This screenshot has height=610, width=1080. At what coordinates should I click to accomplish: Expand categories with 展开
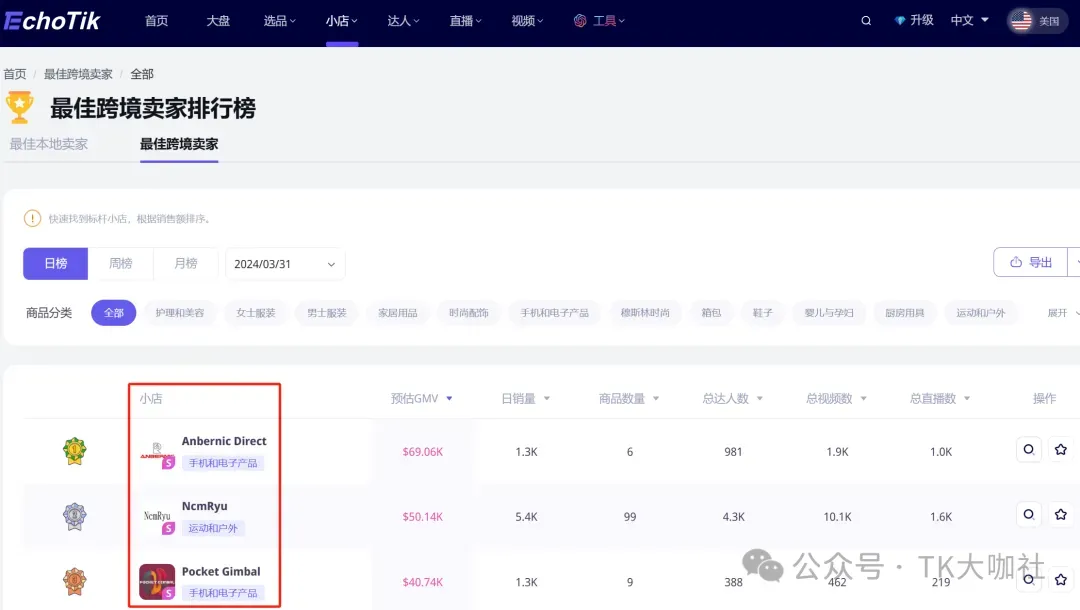tap(1062, 313)
